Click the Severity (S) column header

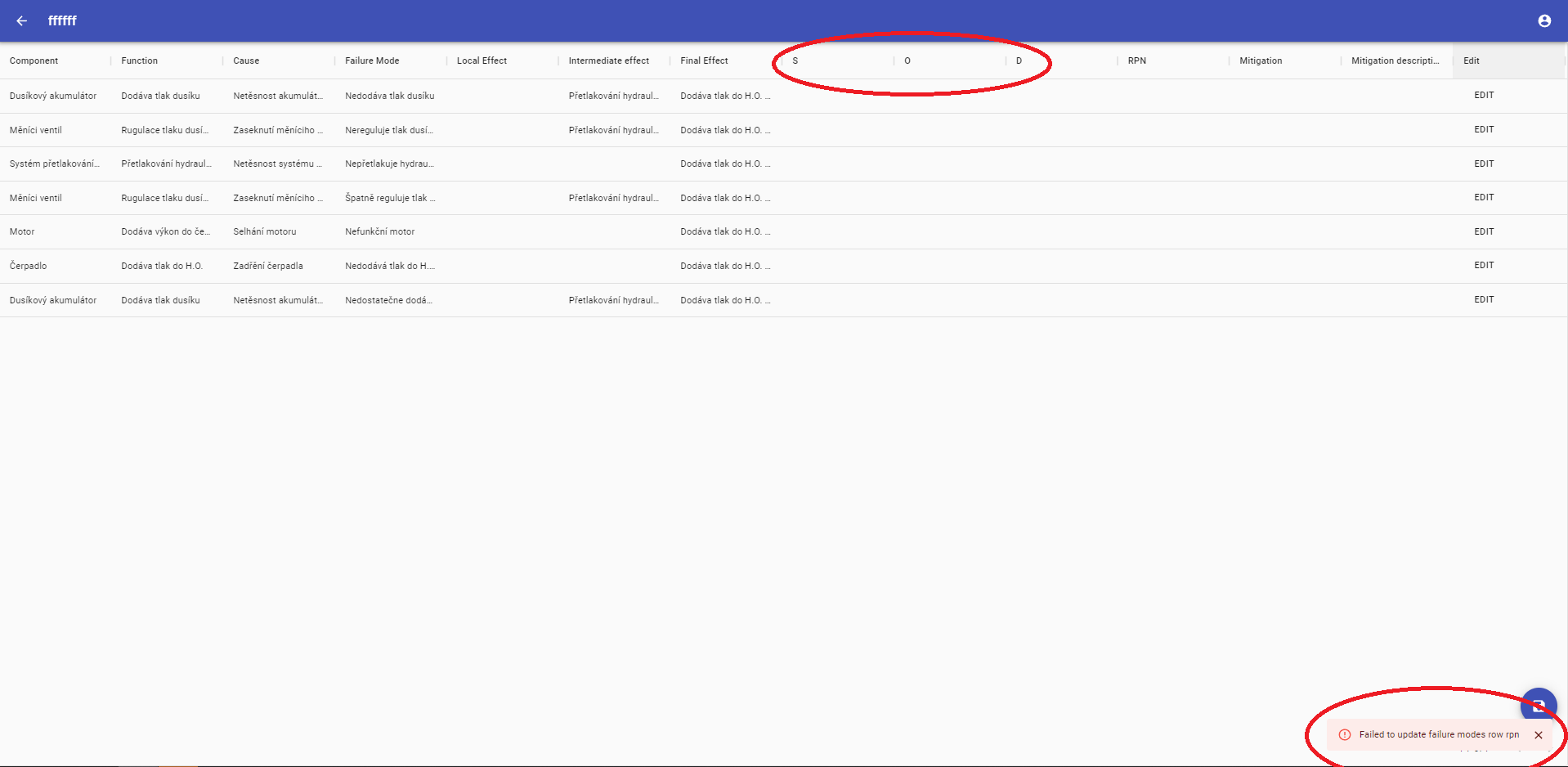click(x=794, y=61)
